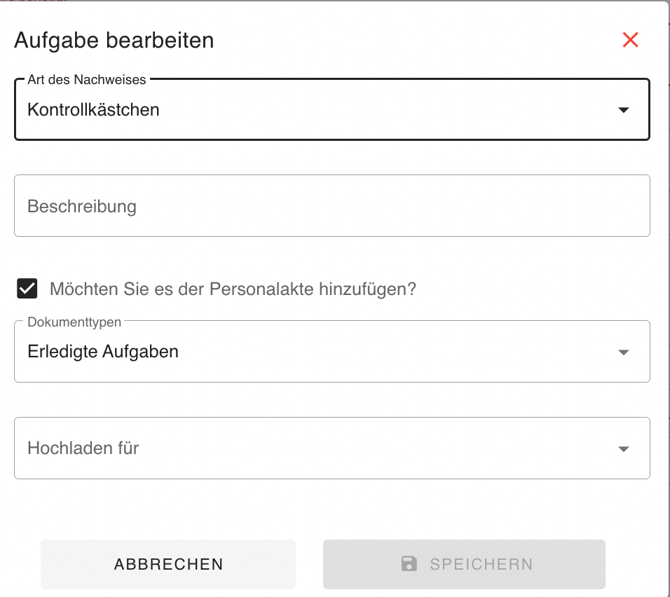Click the SPEICHERN button

click(x=464, y=564)
